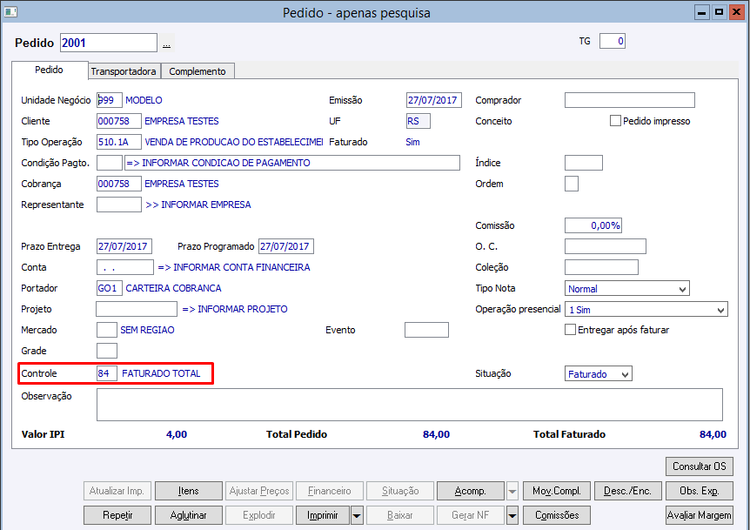Viewport: 750px width, 530px height.
Task: Click the FATURADO TOTAL text
Action: point(161,374)
